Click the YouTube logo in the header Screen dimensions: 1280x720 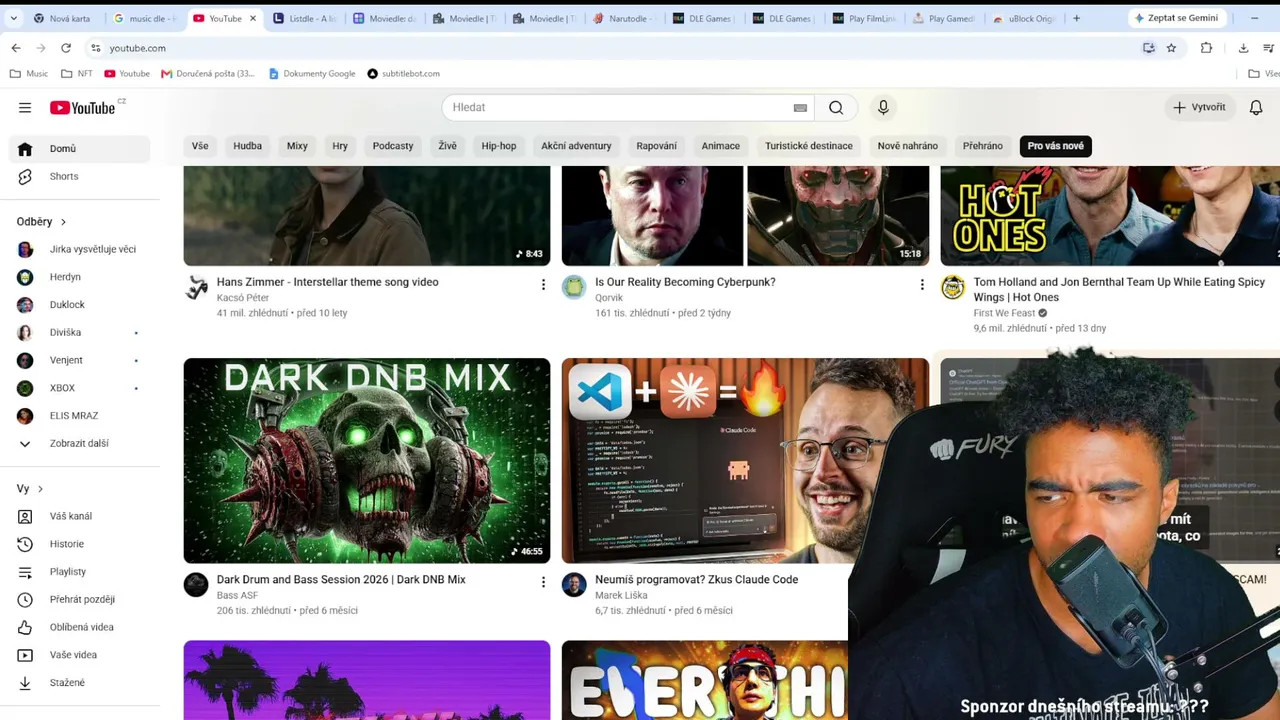(83, 108)
